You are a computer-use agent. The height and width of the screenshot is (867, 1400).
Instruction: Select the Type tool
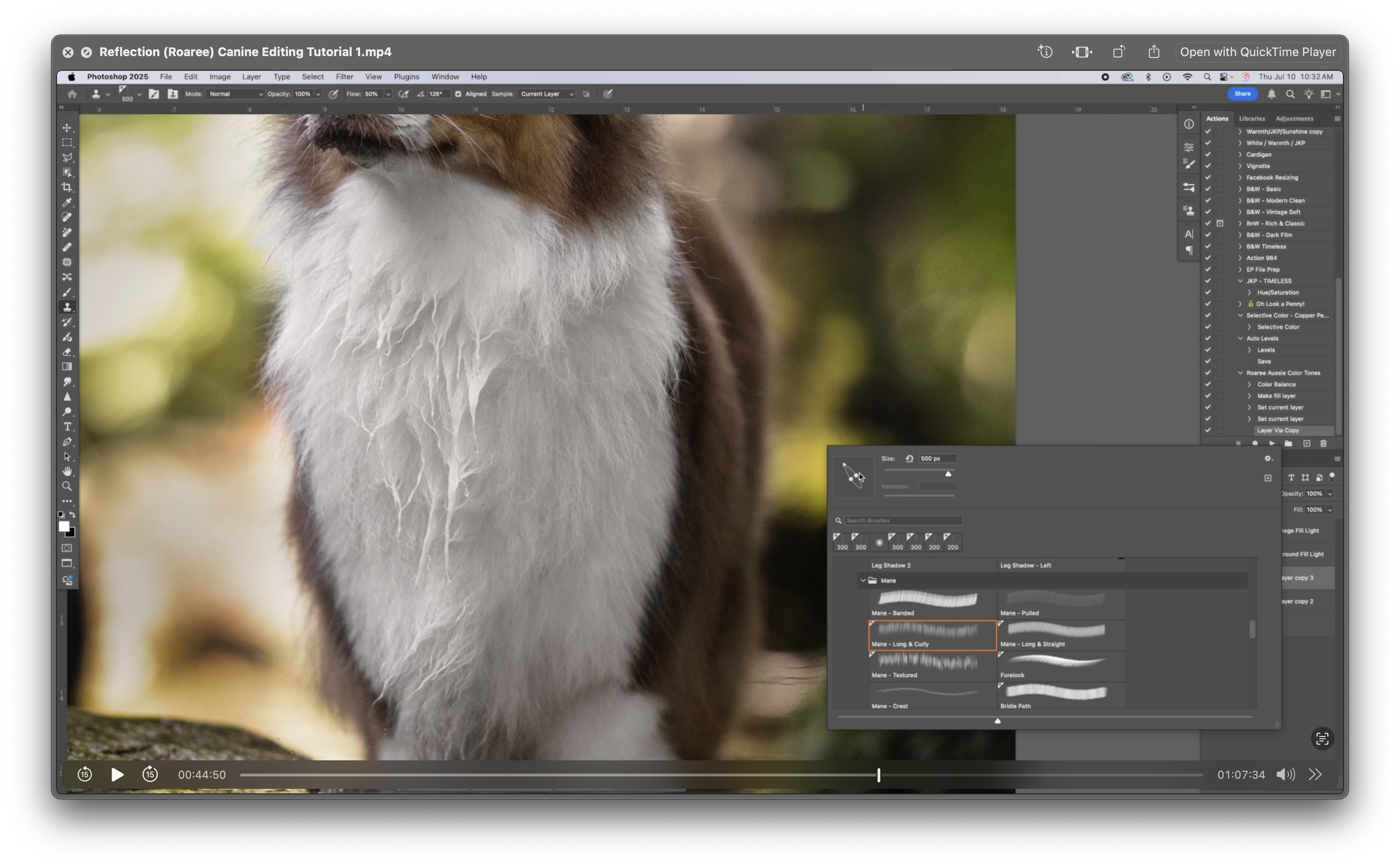(x=67, y=427)
